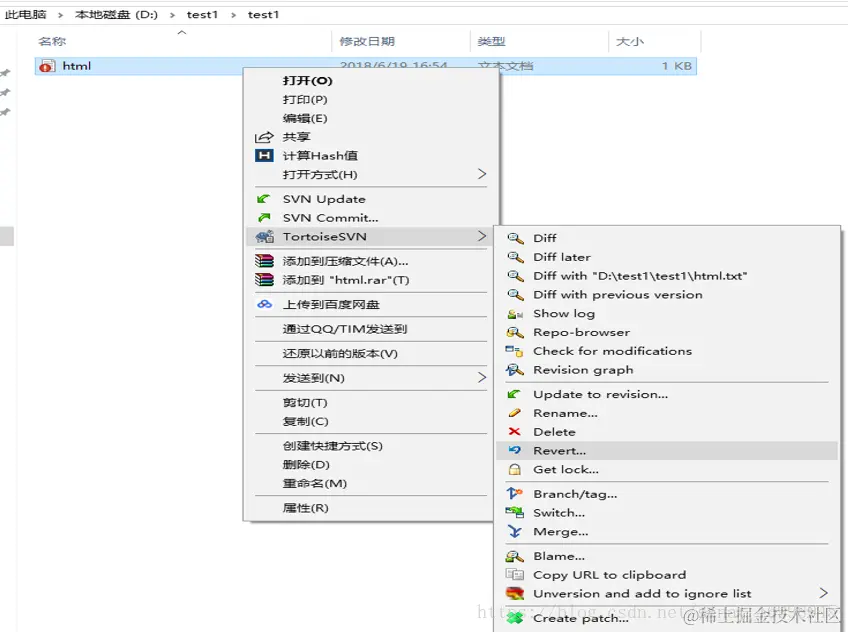
Task: Click the blue Revert arrow icon
Action: (x=515, y=450)
